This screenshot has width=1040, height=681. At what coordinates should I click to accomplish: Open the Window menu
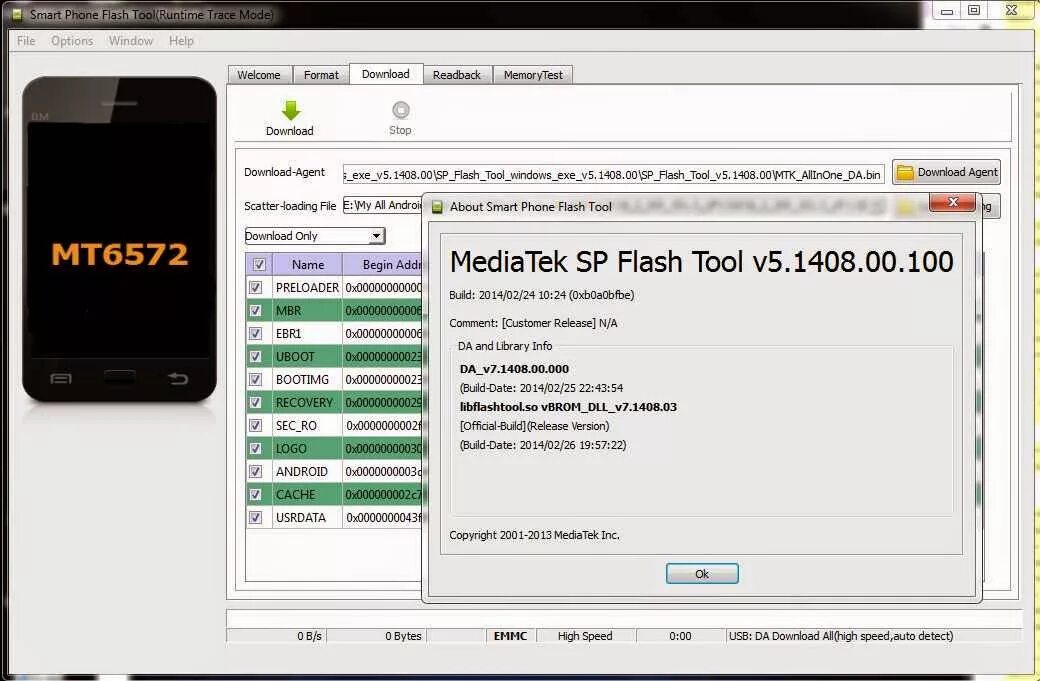(x=131, y=41)
